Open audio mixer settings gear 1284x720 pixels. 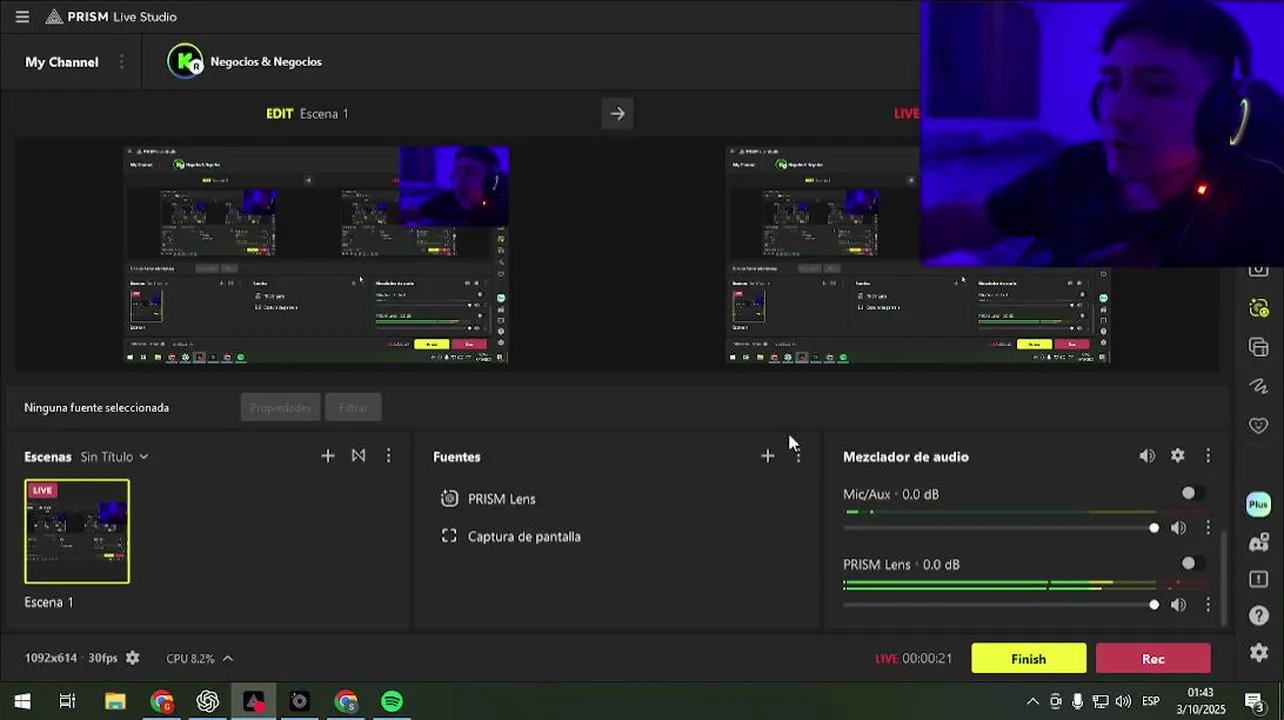click(x=1178, y=456)
